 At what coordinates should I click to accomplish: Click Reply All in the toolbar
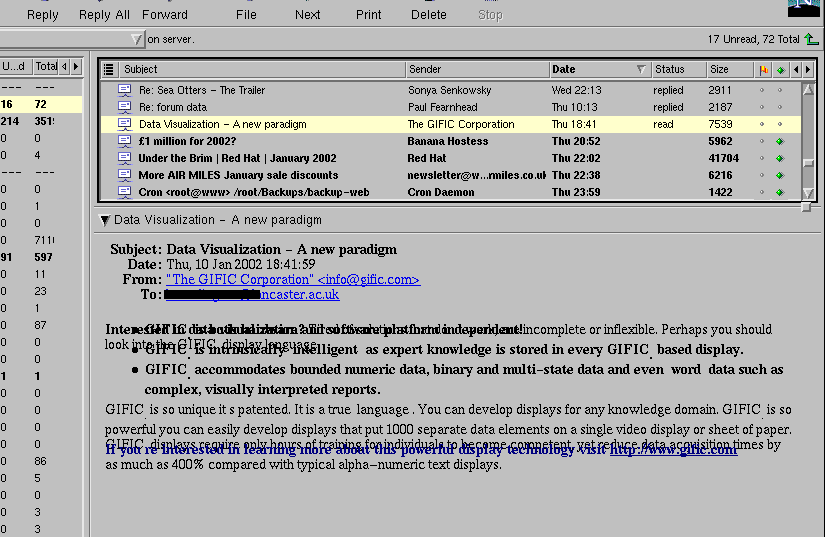pyautogui.click(x=104, y=14)
